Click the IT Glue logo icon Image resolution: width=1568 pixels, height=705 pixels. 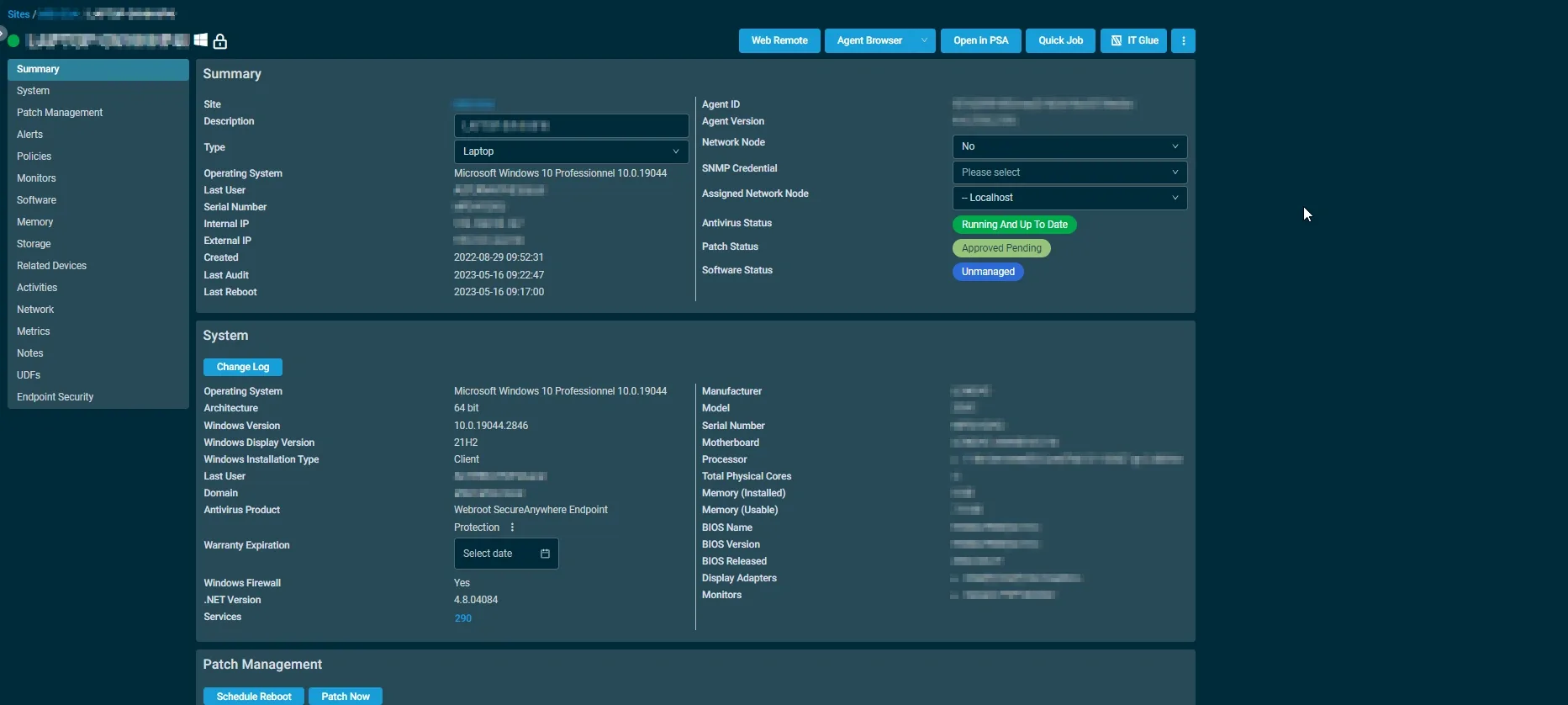click(1117, 40)
